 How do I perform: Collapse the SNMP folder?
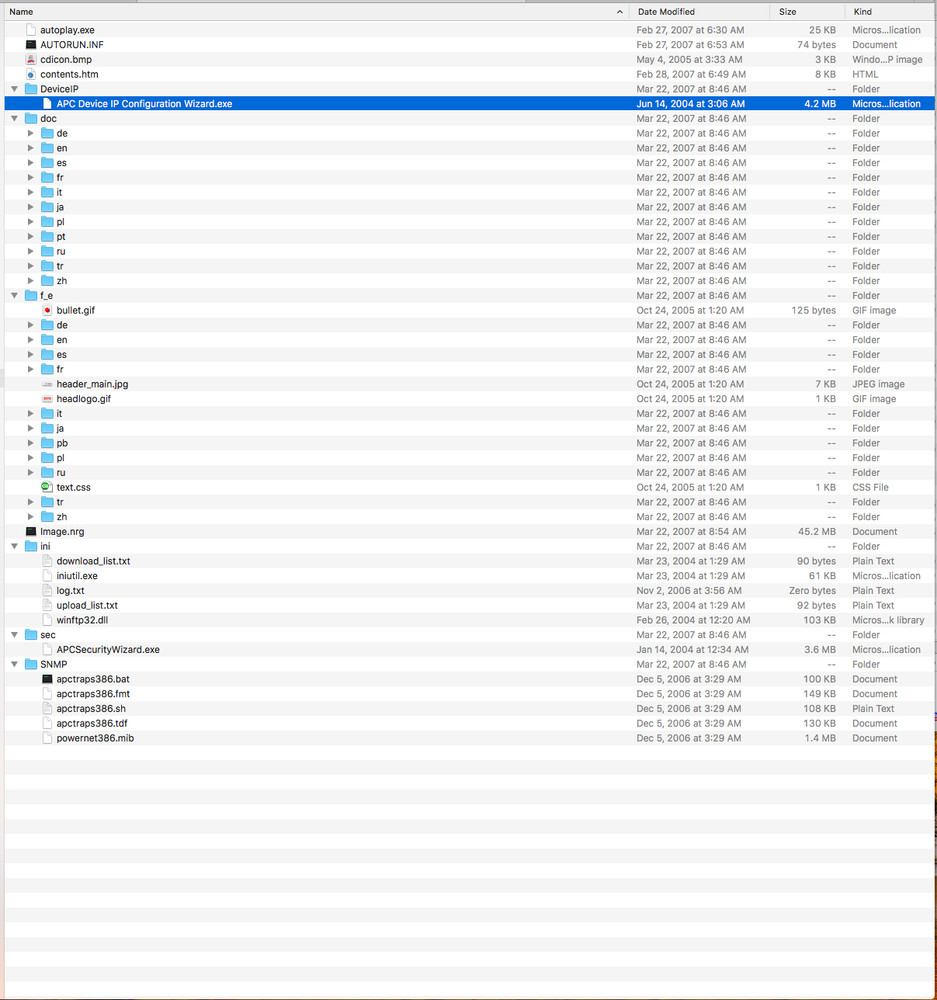[14, 664]
